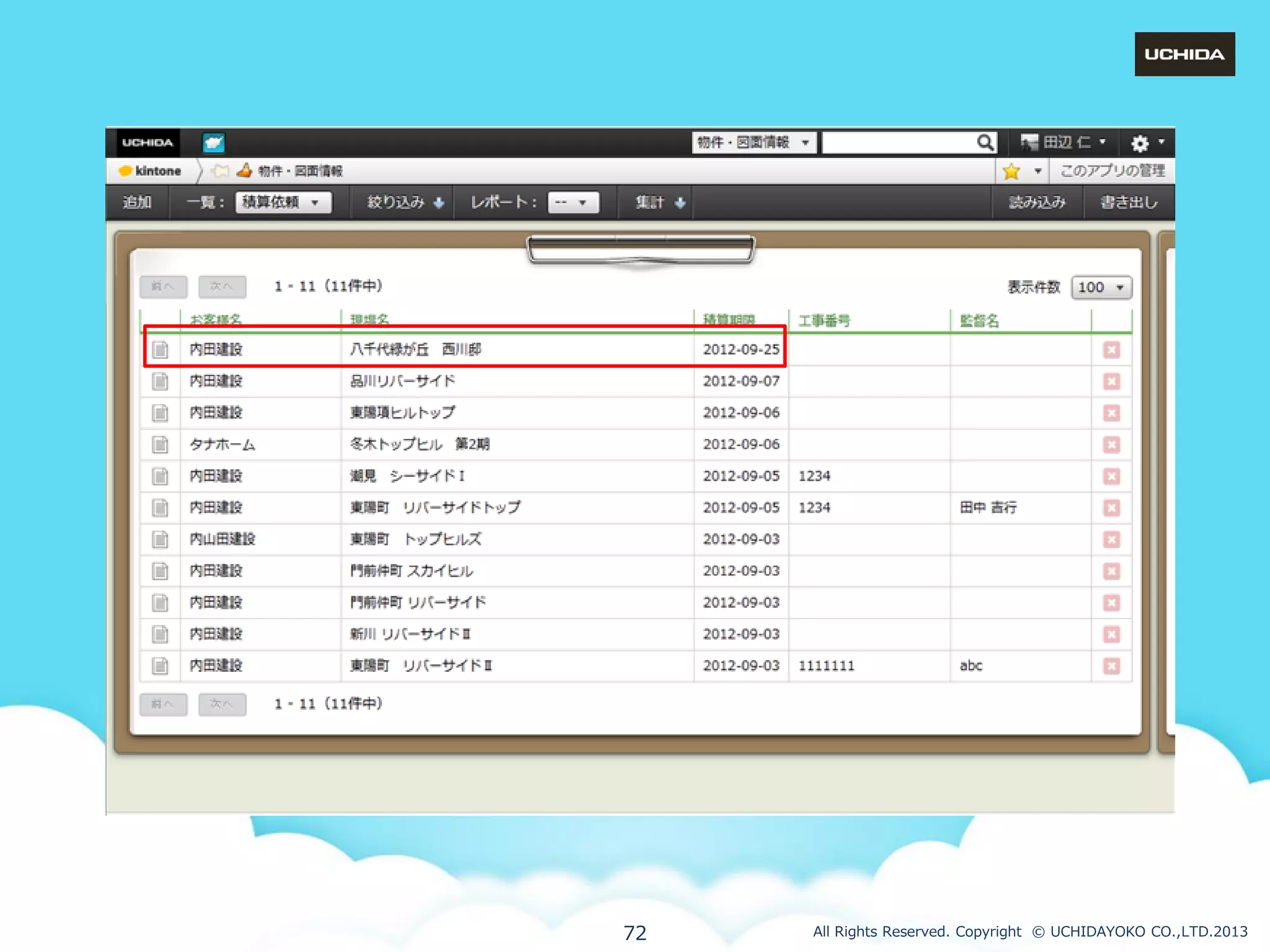Open the settings gear menu
Screen dimensions: 1270x952
point(1140,143)
